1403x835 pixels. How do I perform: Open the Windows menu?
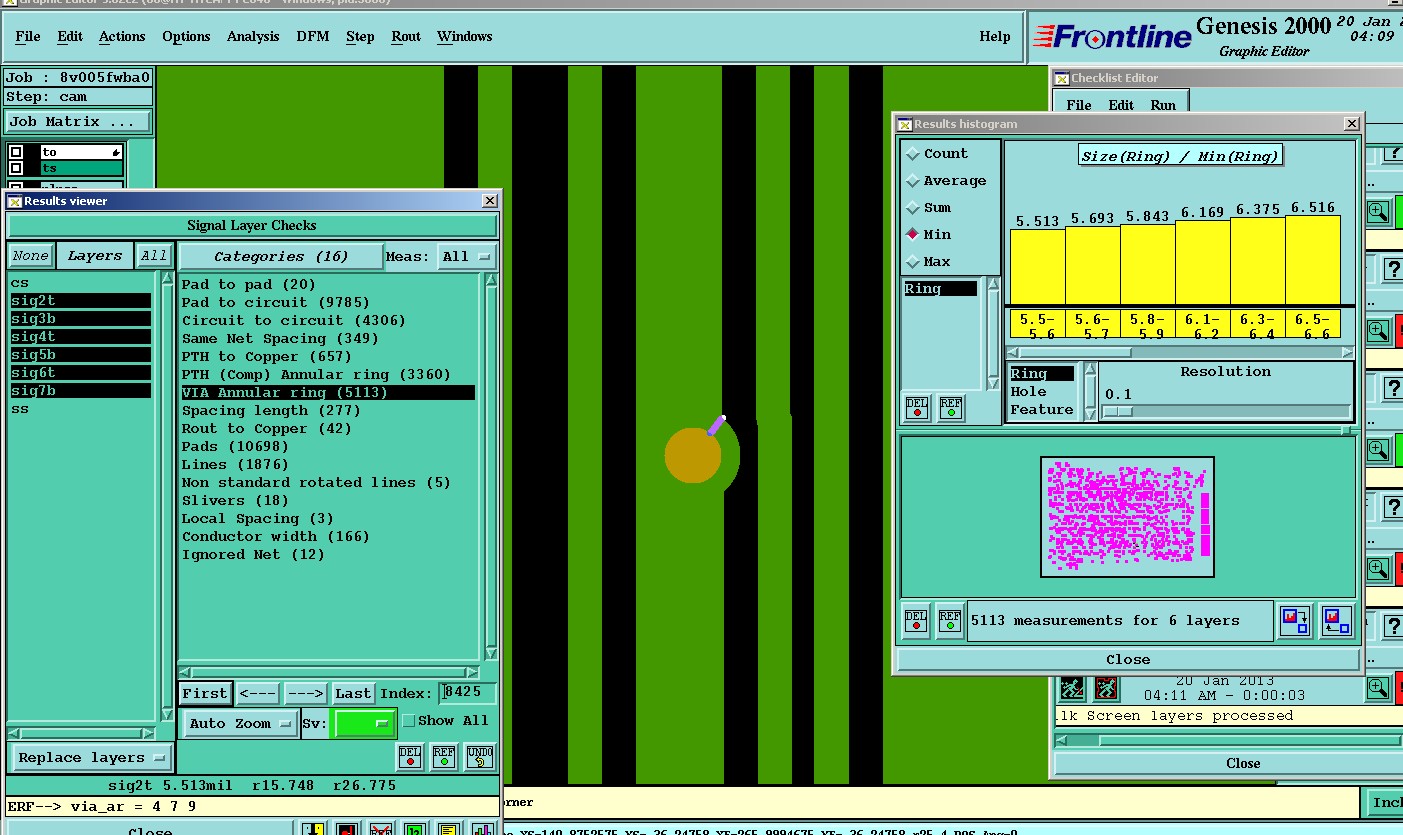pyautogui.click(x=464, y=37)
